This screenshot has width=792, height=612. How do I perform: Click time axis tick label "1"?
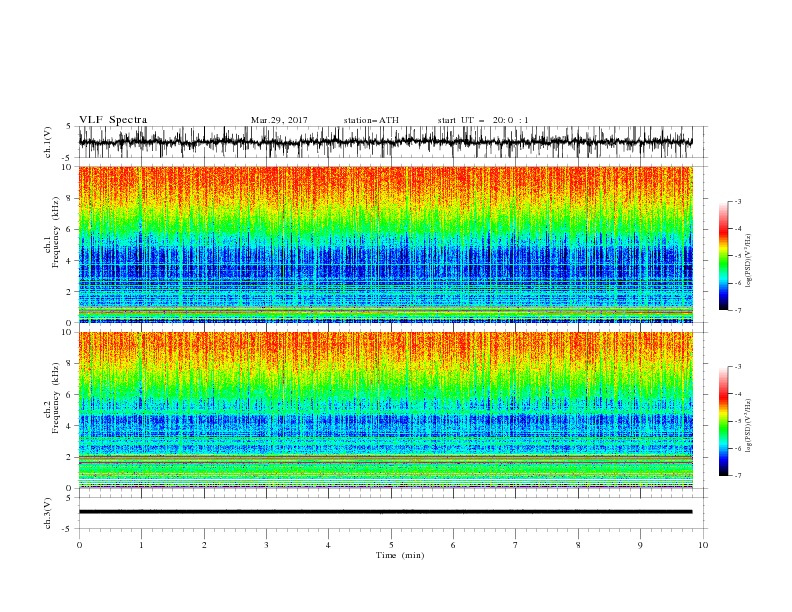141,545
